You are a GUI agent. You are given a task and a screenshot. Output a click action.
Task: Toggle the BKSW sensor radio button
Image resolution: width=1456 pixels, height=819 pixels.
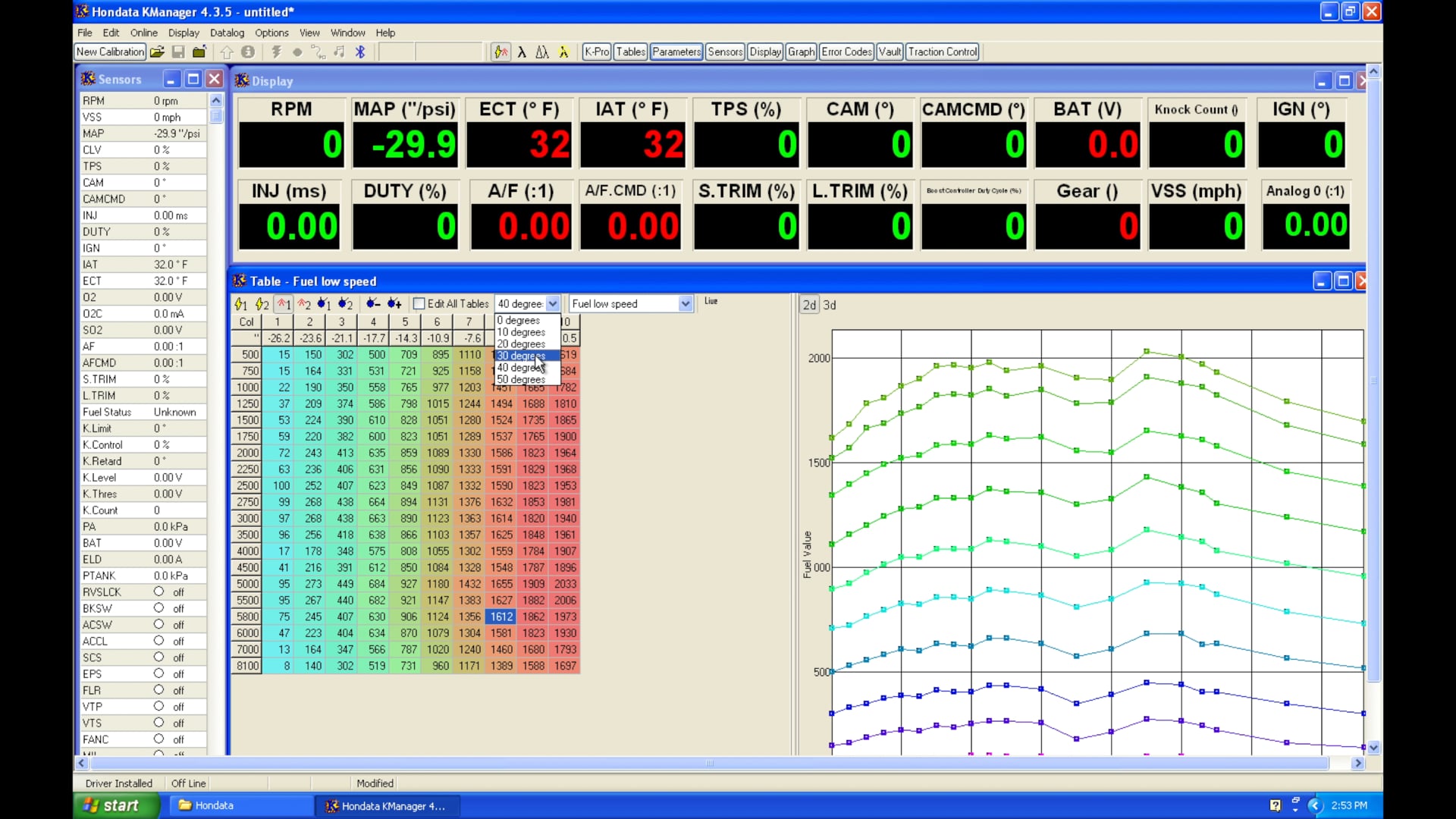coord(159,608)
